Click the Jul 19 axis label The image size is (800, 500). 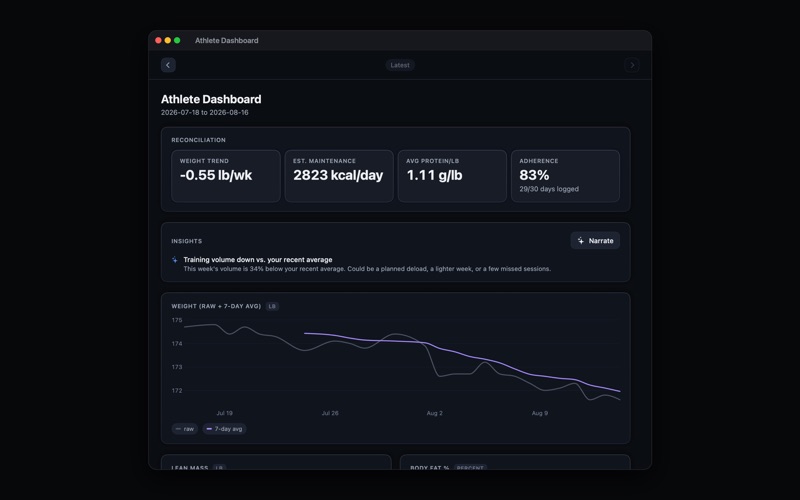click(224, 413)
